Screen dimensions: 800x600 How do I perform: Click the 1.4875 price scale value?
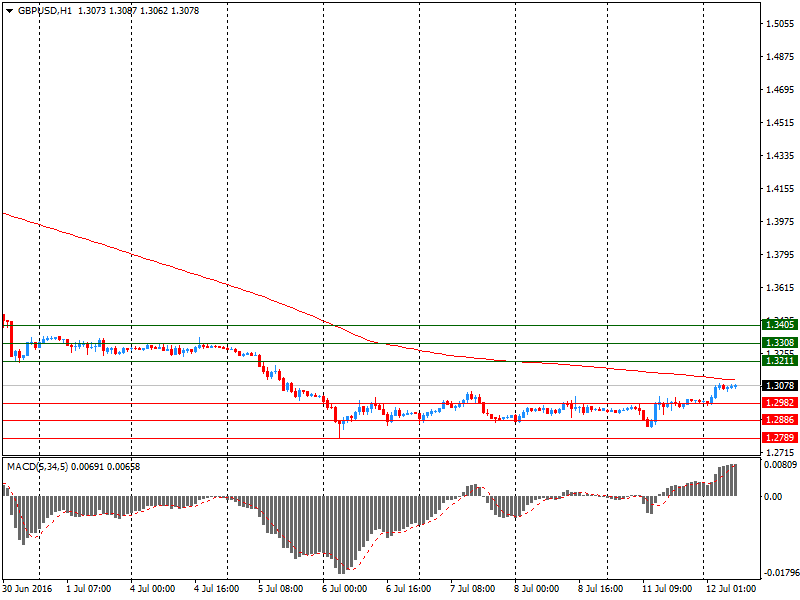780,57
